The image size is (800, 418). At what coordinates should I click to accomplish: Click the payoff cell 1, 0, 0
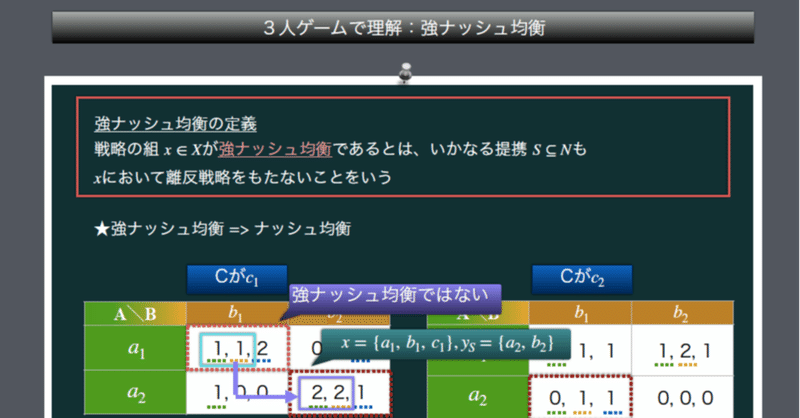pyautogui.click(x=237, y=392)
